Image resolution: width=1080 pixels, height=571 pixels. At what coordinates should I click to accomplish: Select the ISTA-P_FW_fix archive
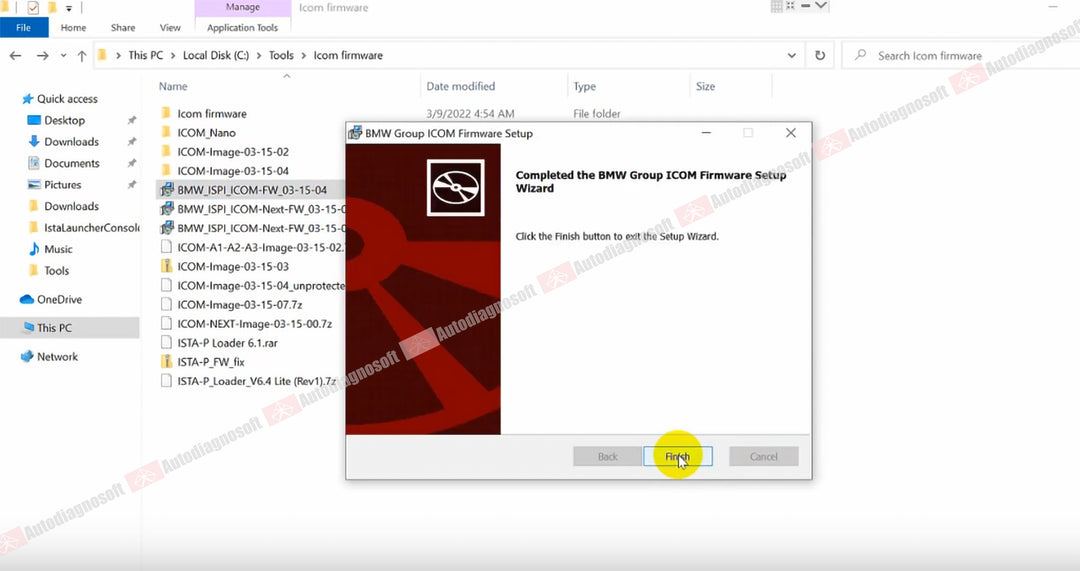[211, 362]
